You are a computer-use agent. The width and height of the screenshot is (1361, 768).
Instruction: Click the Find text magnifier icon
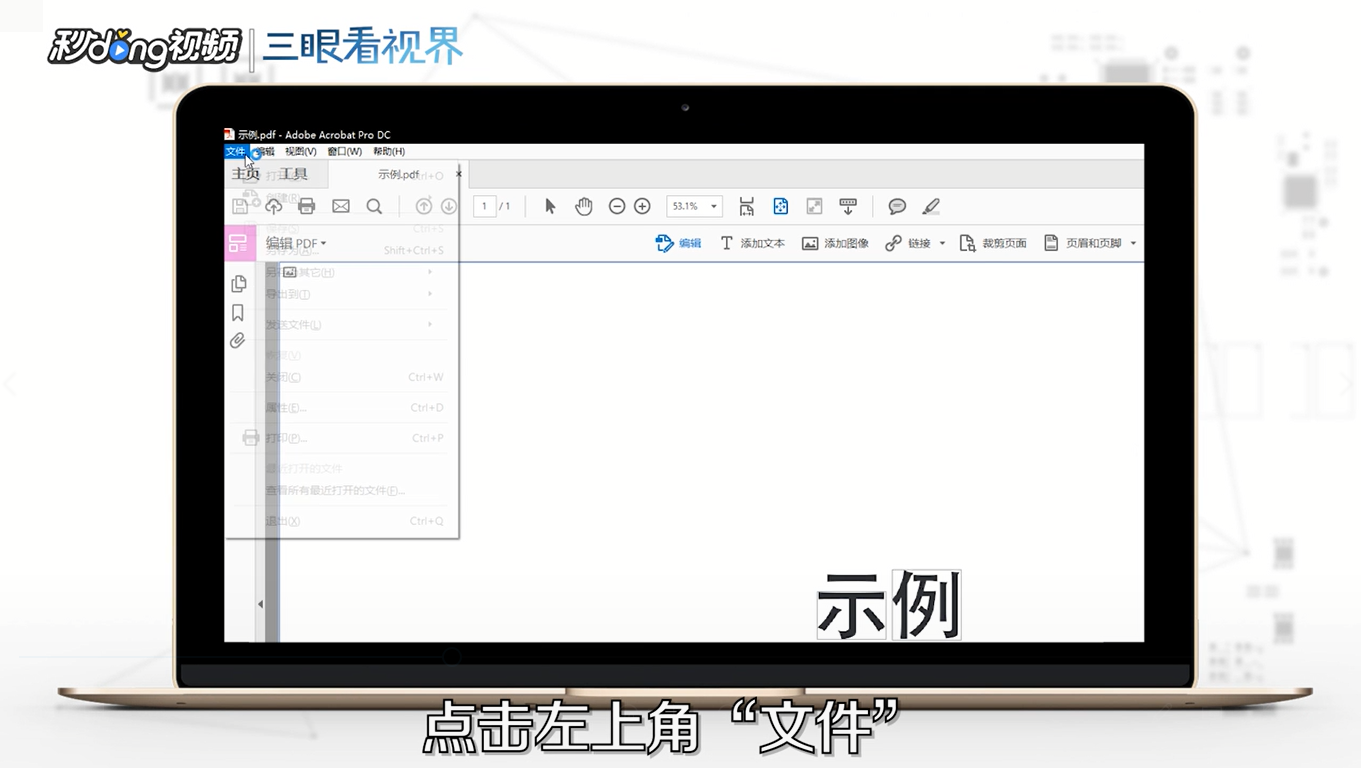[x=374, y=206]
